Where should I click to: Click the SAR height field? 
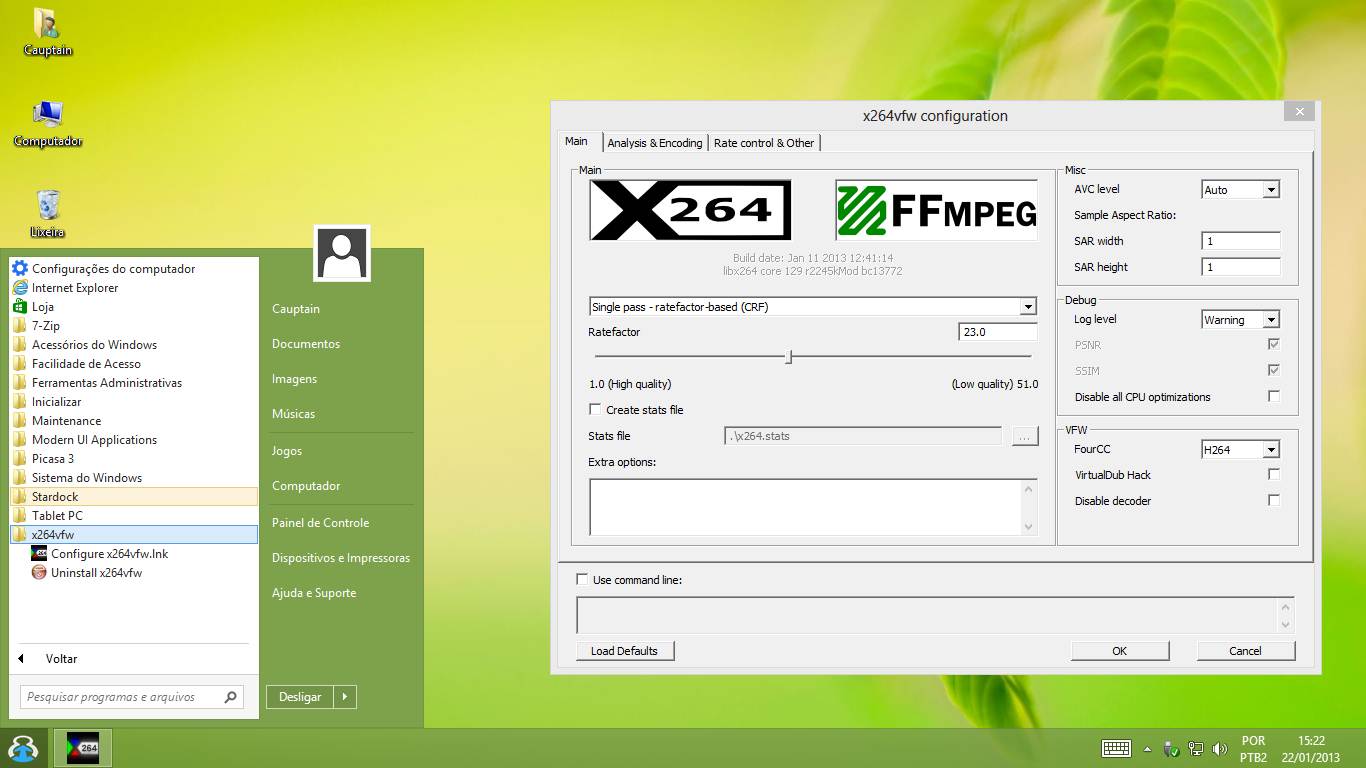(x=1241, y=267)
